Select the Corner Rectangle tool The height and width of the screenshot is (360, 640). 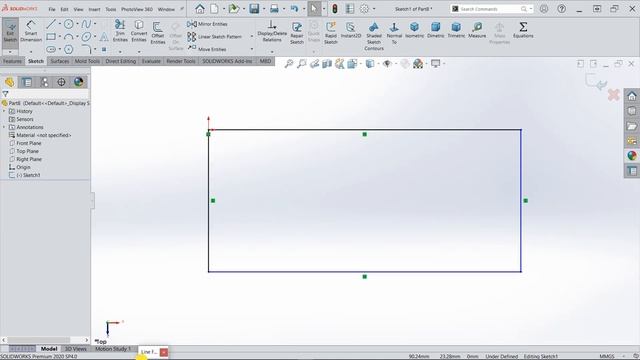(x=51, y=37)
